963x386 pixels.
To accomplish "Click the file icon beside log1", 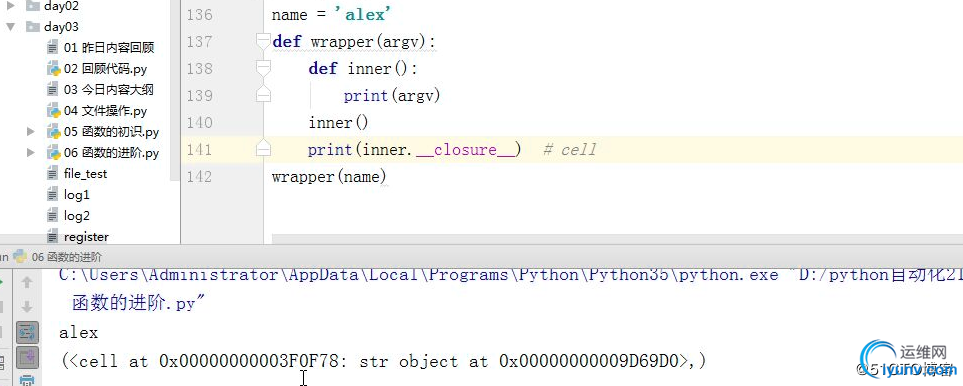I will pos(53,195).
